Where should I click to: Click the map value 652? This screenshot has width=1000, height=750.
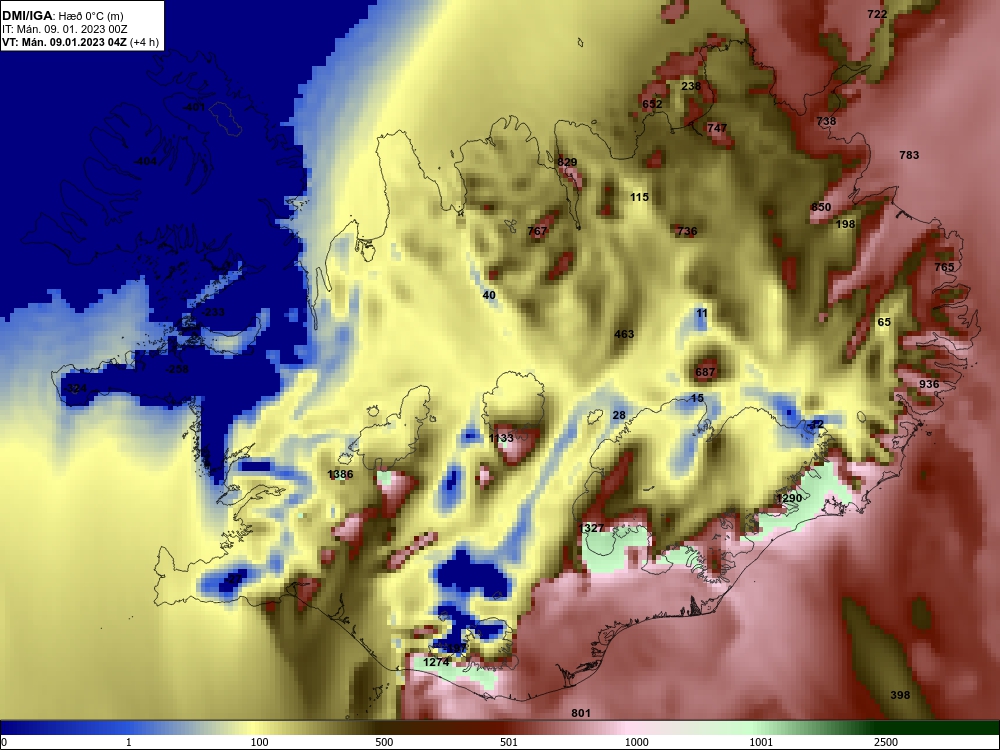tap(652, 104)
